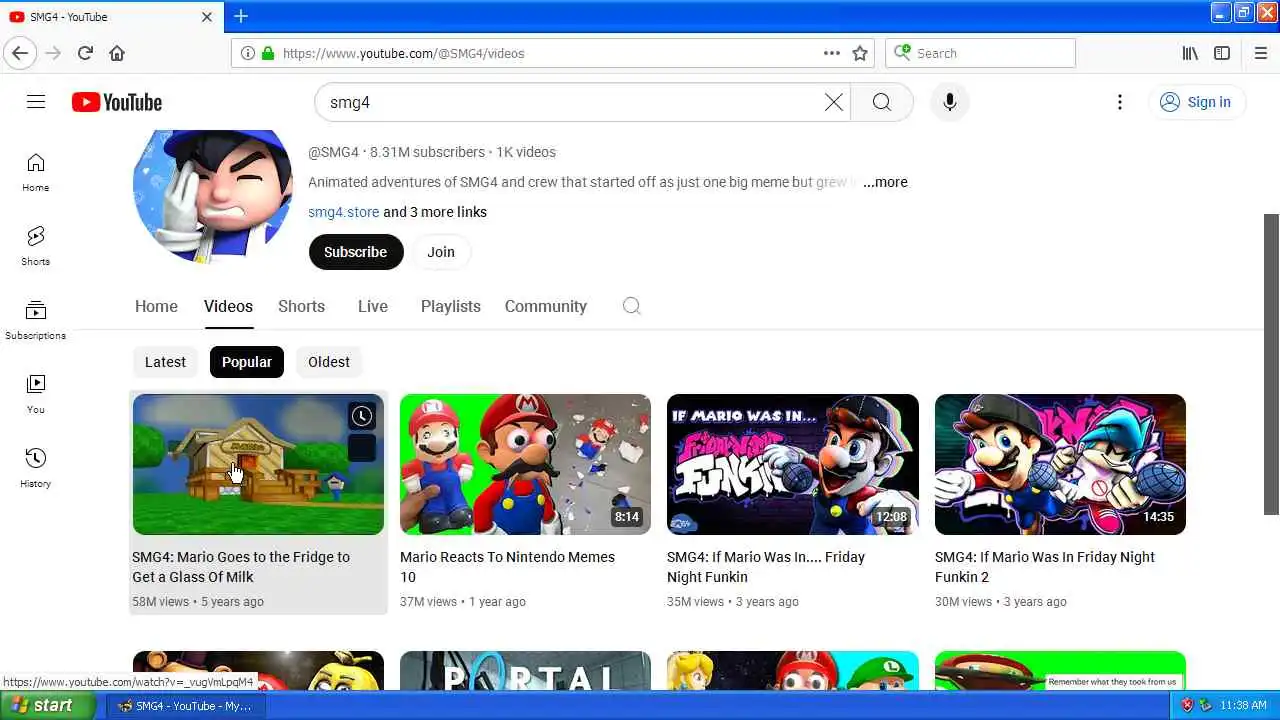Select the Latest sort chip
Image resolution: width=1280 pixels, height=720 pixels.
[x=165, y=362]
